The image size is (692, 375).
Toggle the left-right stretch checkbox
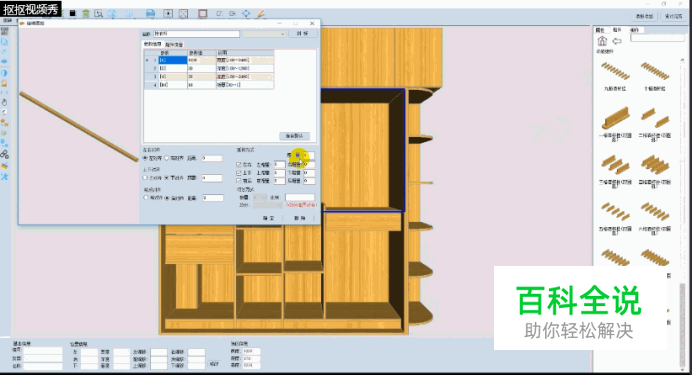click(239, 165)
